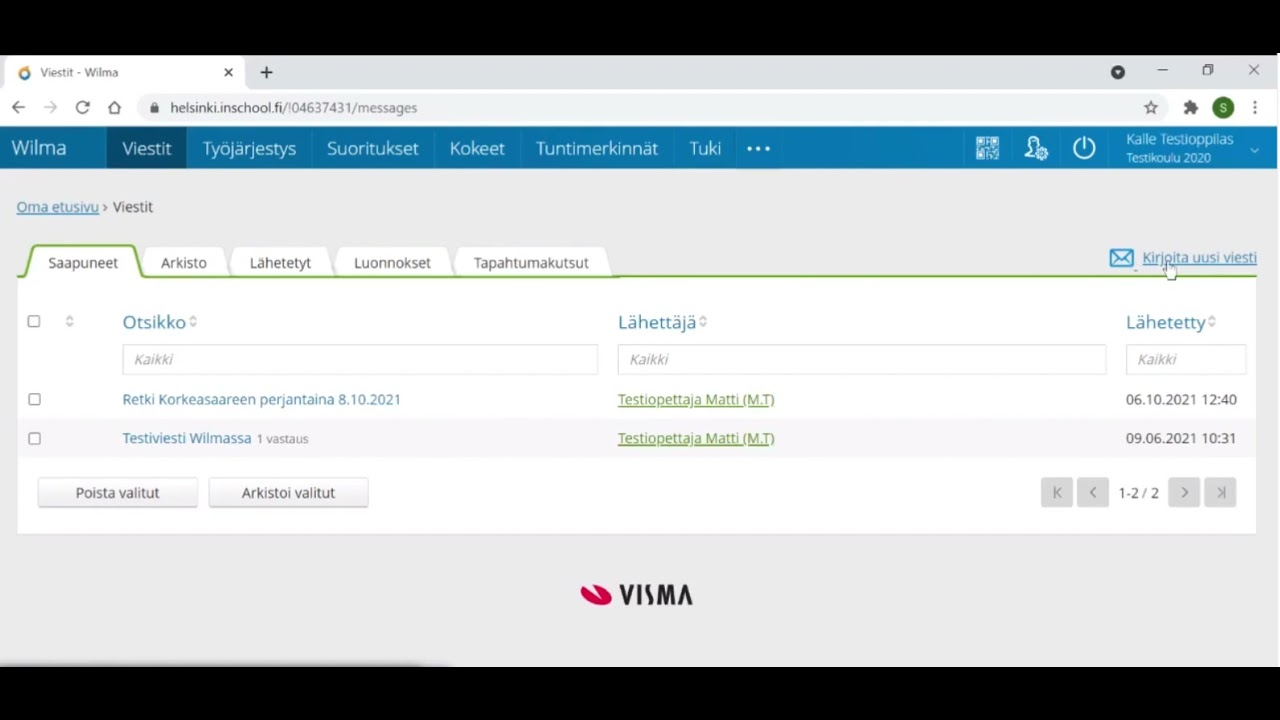Bookmark this page with star icon
This screenshot has width=1280, height=720.
coord(1151,108)
